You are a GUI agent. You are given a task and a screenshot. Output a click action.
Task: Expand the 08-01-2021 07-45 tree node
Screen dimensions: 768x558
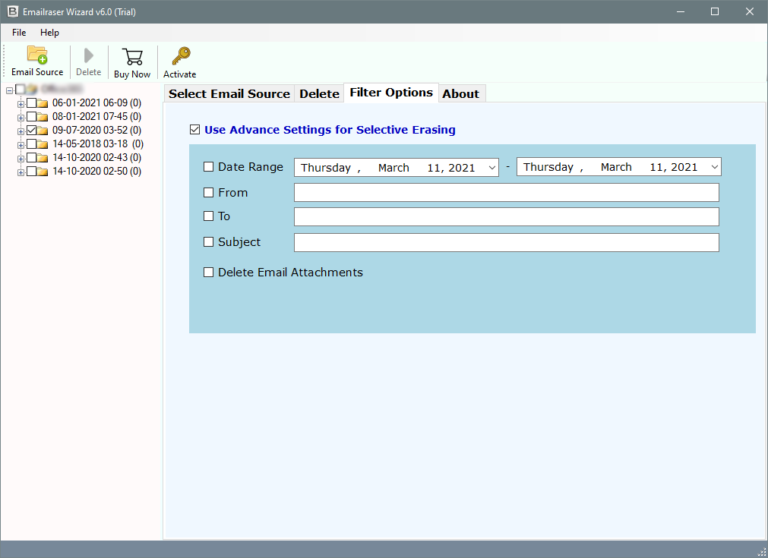tap(21, 117)
